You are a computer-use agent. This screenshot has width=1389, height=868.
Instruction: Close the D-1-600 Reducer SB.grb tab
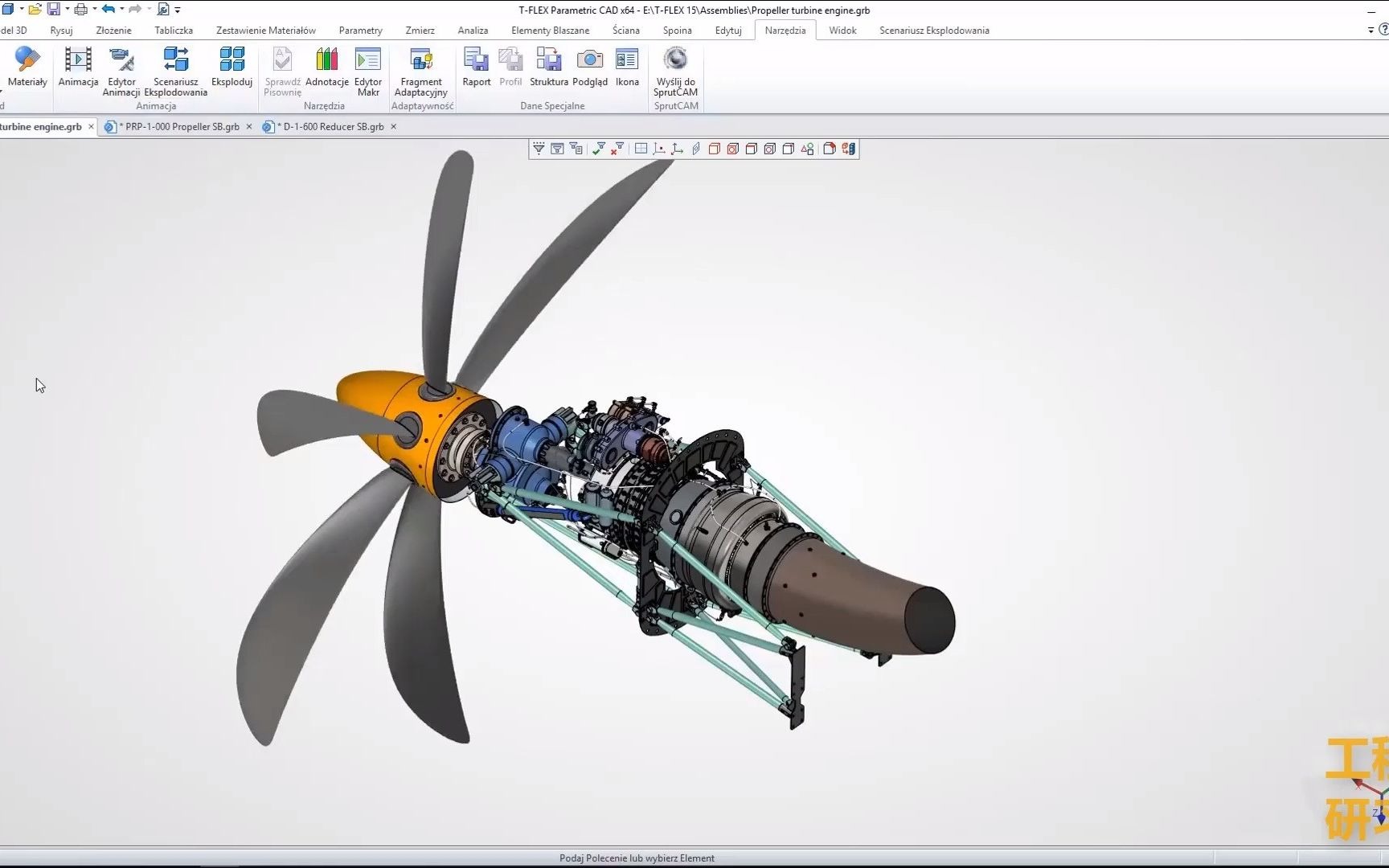[393, 127]
